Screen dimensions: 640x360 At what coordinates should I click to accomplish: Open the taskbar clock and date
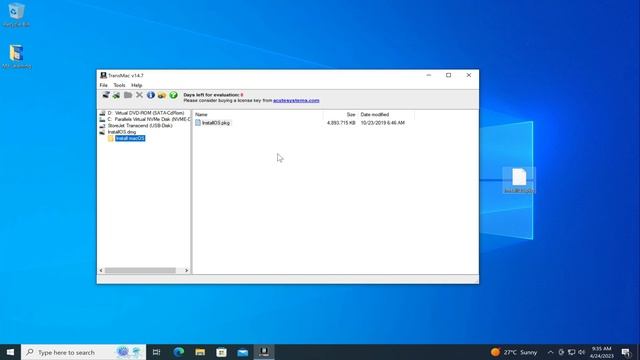coord(602,352)
